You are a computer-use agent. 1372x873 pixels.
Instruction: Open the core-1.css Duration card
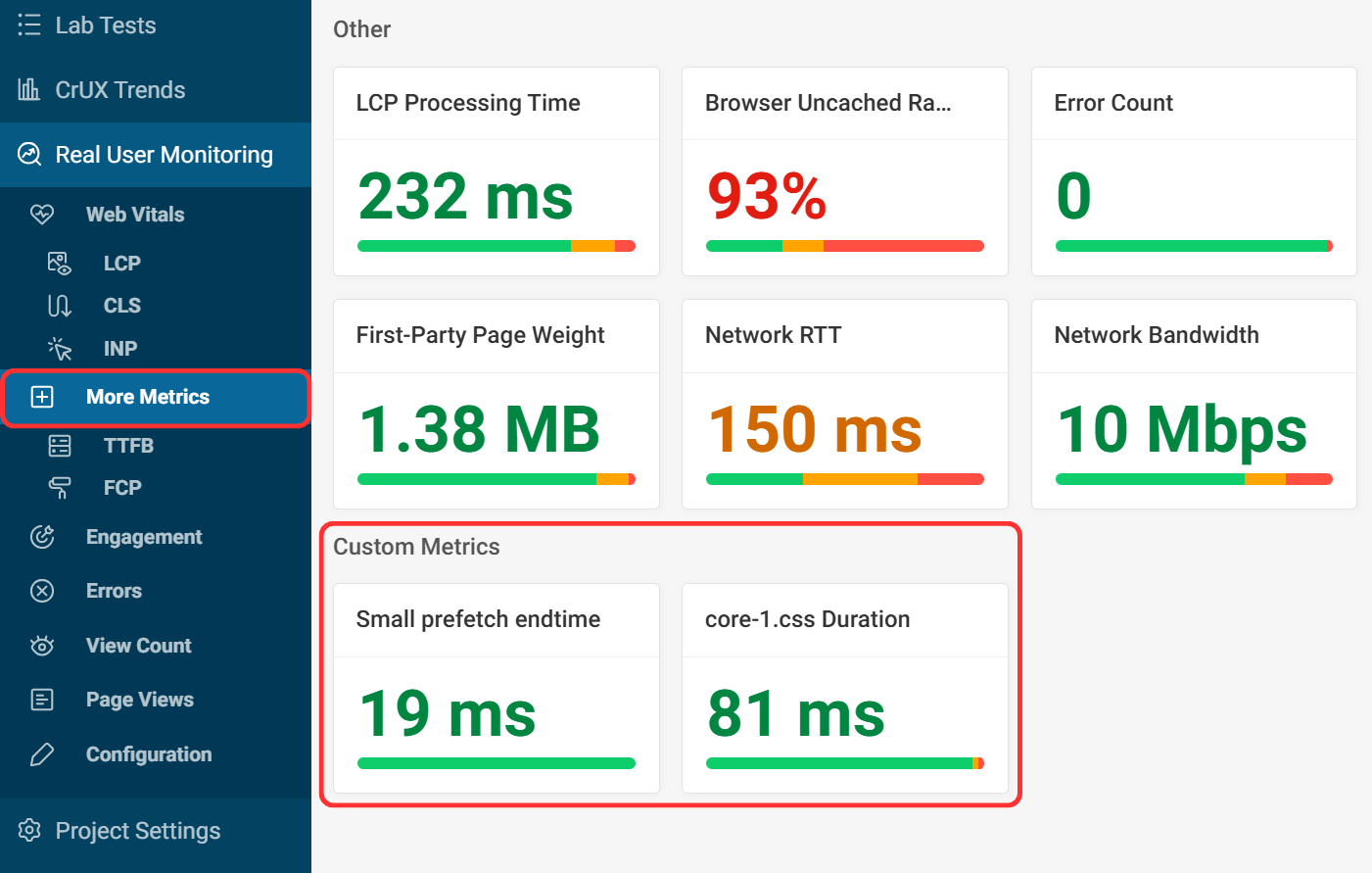click(844, 687)
